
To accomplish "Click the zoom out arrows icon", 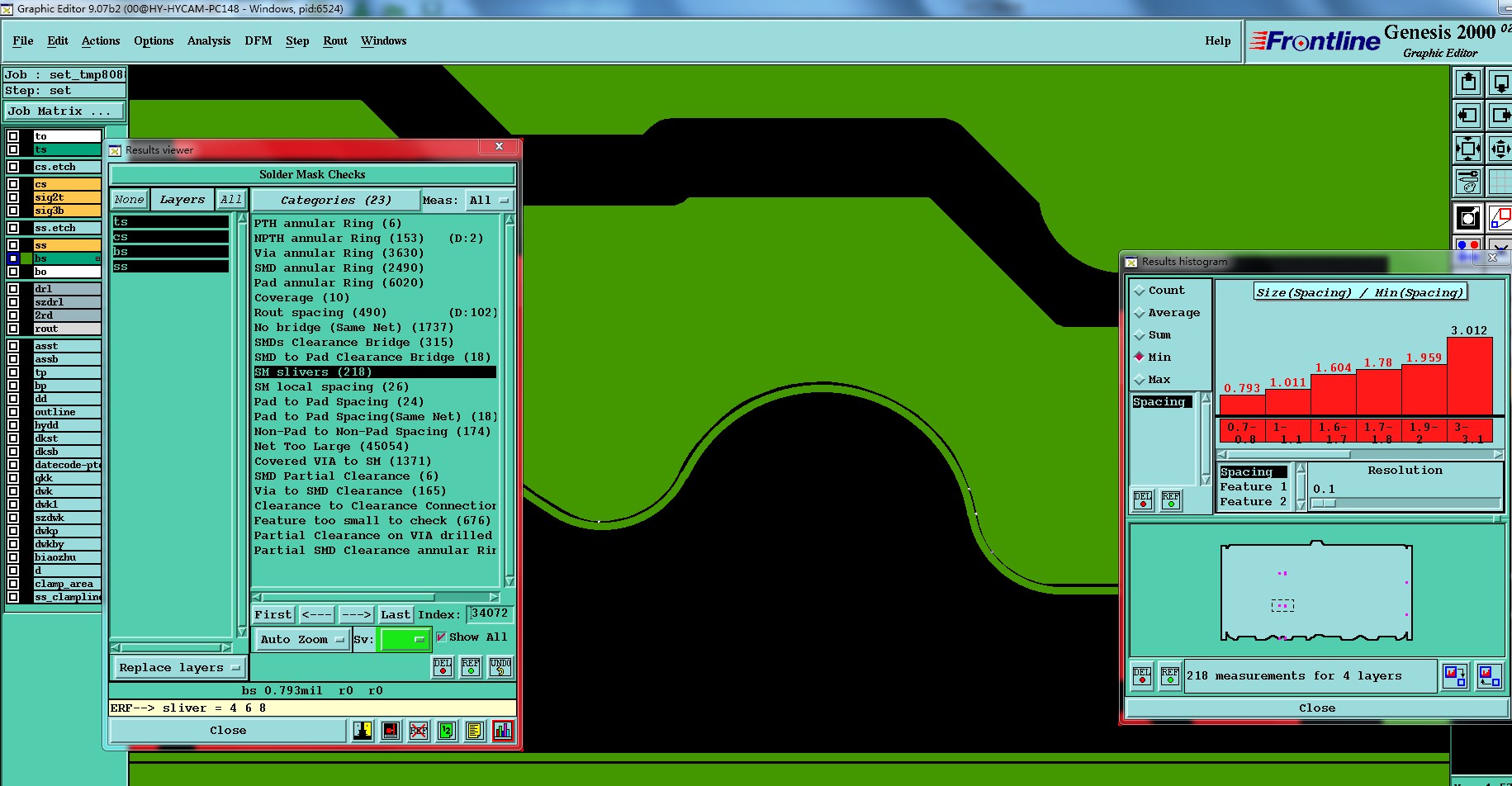I will [x=1500, y=149].
